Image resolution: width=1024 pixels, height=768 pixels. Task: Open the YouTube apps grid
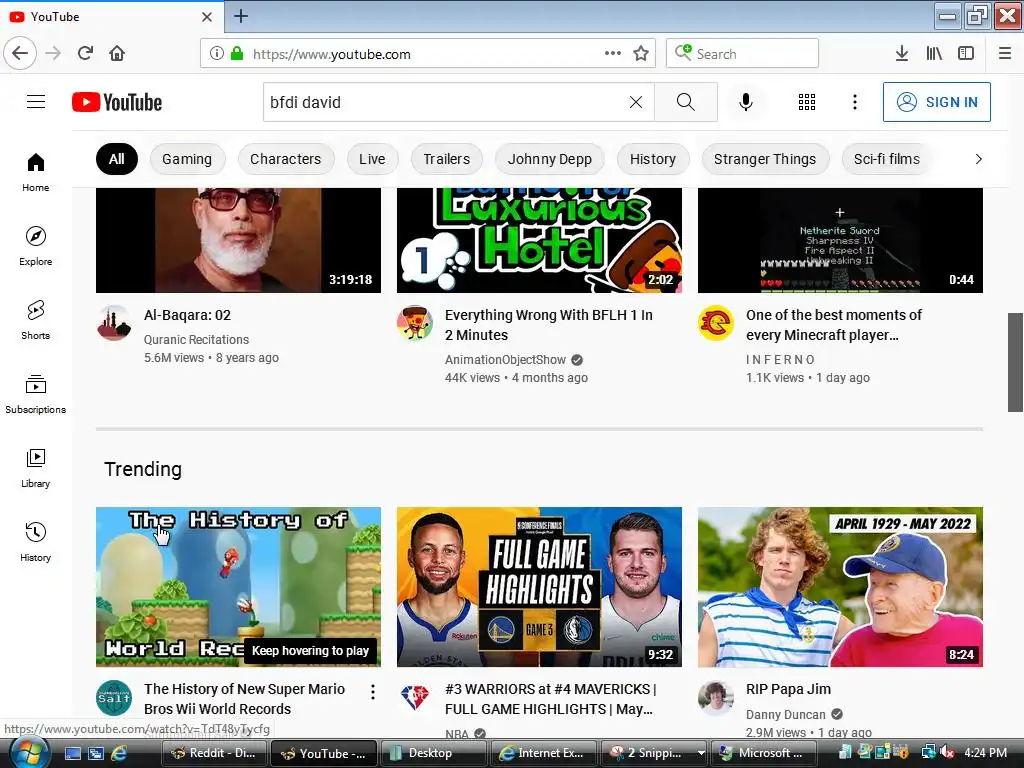tap(807, 102)
